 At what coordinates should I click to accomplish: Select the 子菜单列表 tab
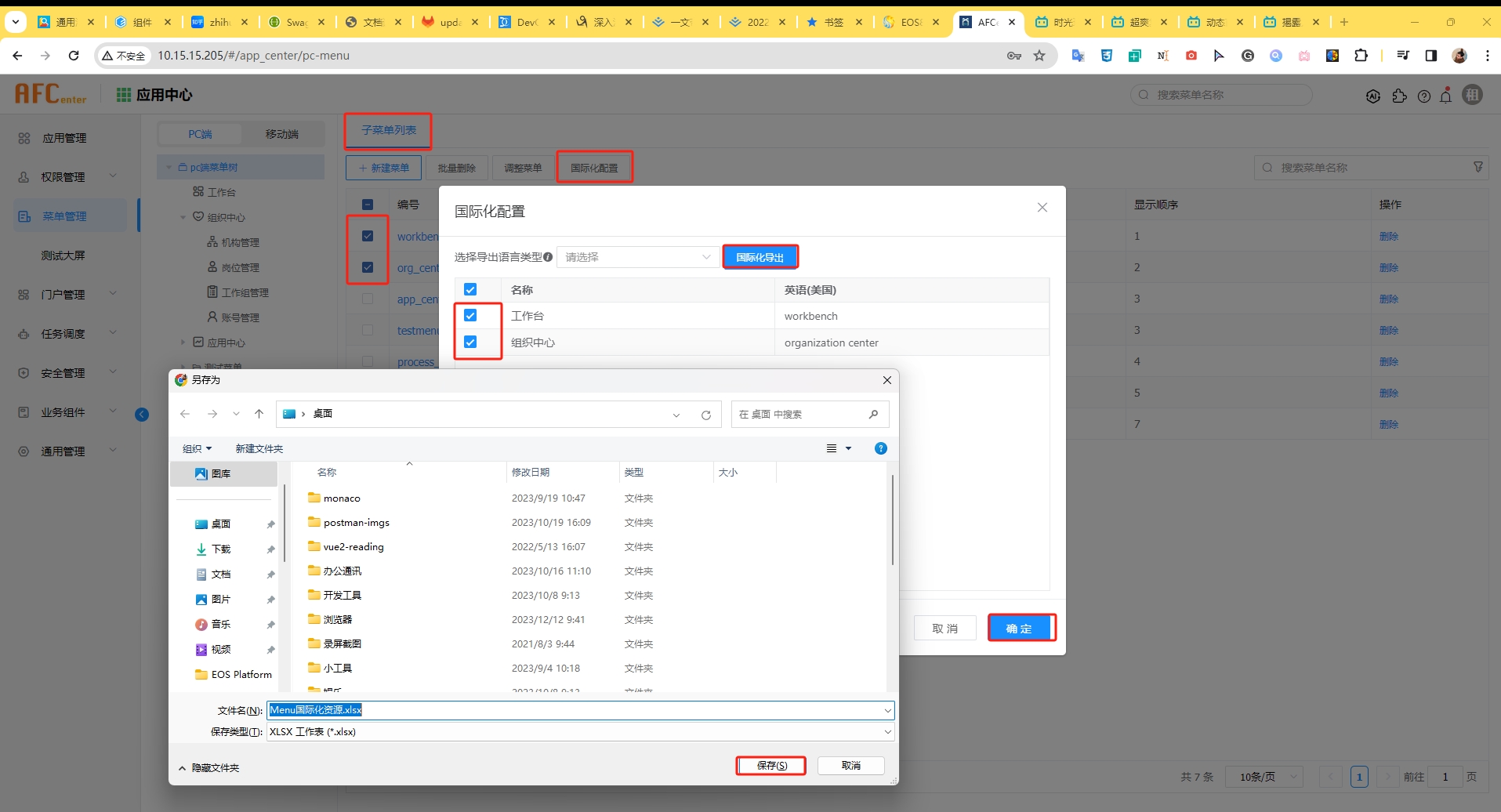(x=389, y=130)
